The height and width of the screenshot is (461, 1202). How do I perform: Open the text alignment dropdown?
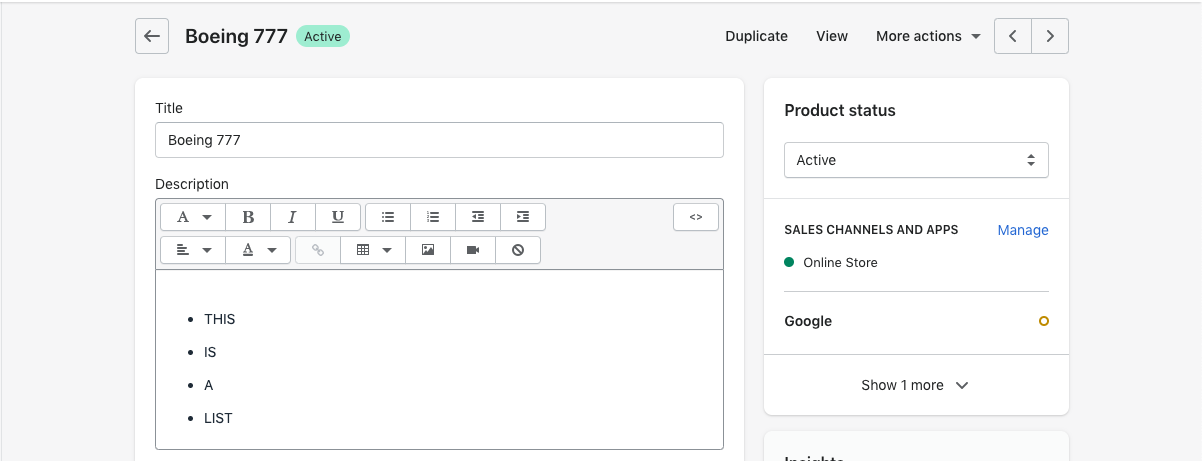tap(193, 250)
